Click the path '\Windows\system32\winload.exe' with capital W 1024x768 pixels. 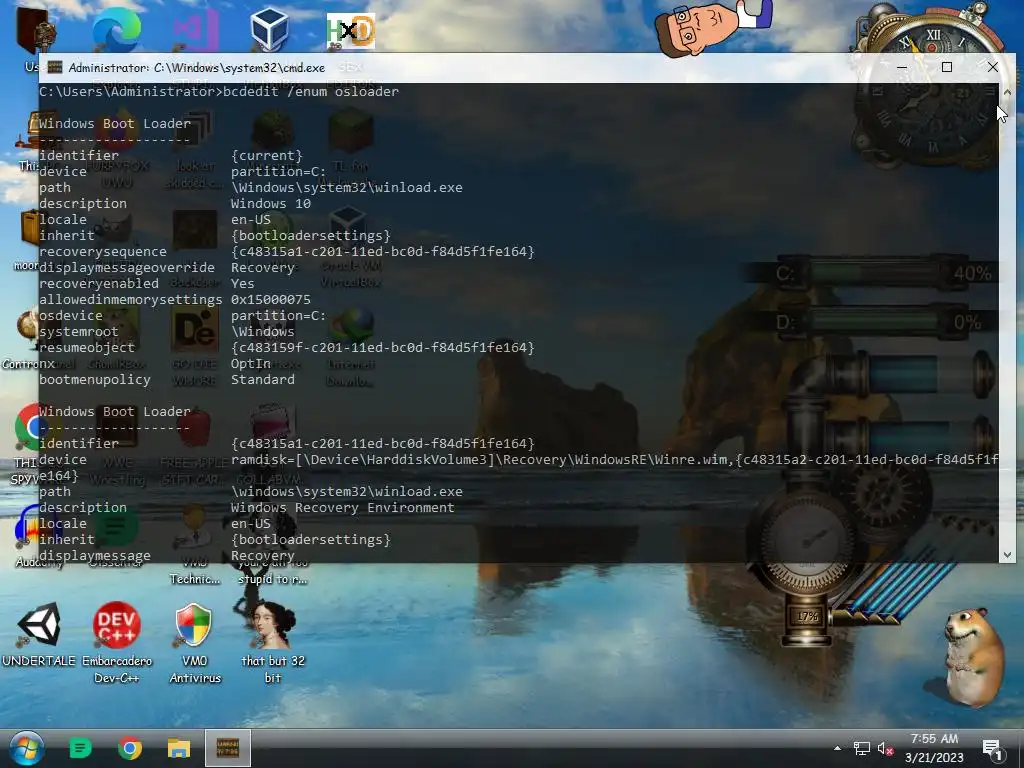[347, 187]
